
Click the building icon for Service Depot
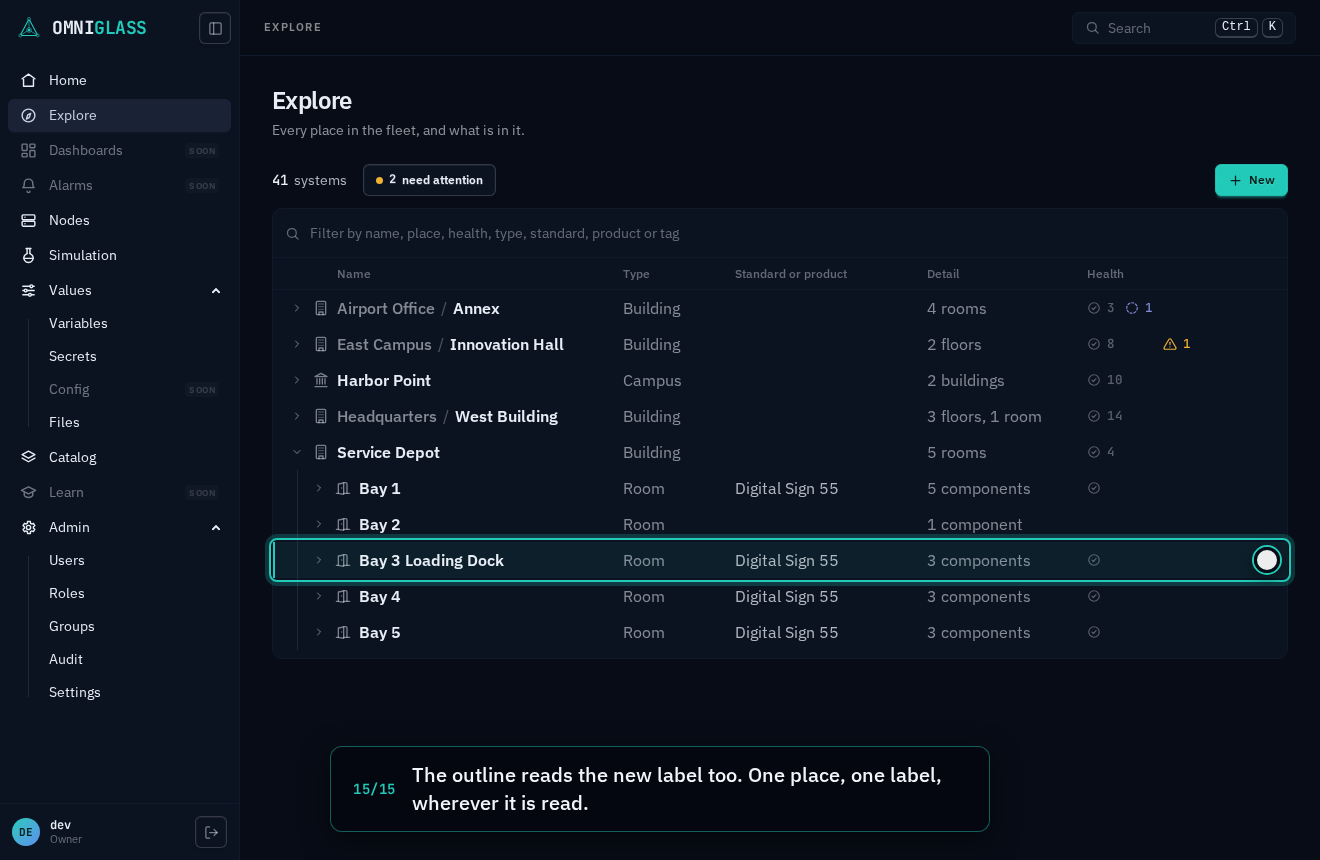[x=321, y=452]
